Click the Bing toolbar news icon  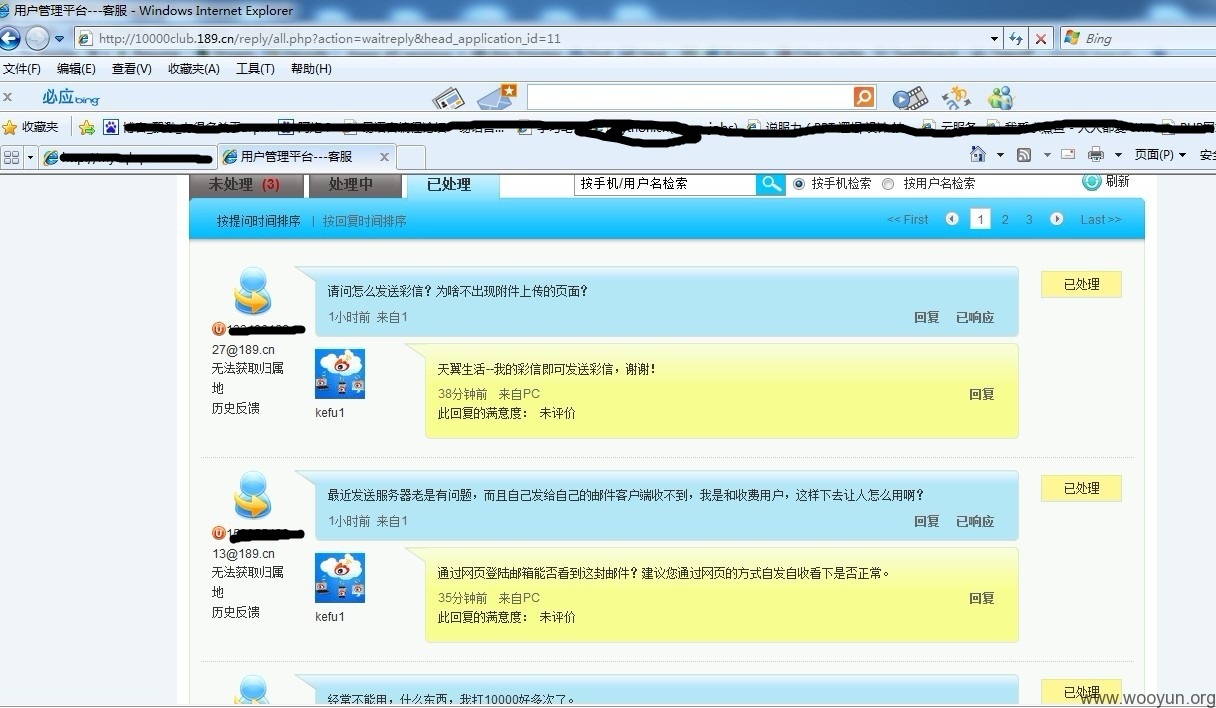[449, 98]
